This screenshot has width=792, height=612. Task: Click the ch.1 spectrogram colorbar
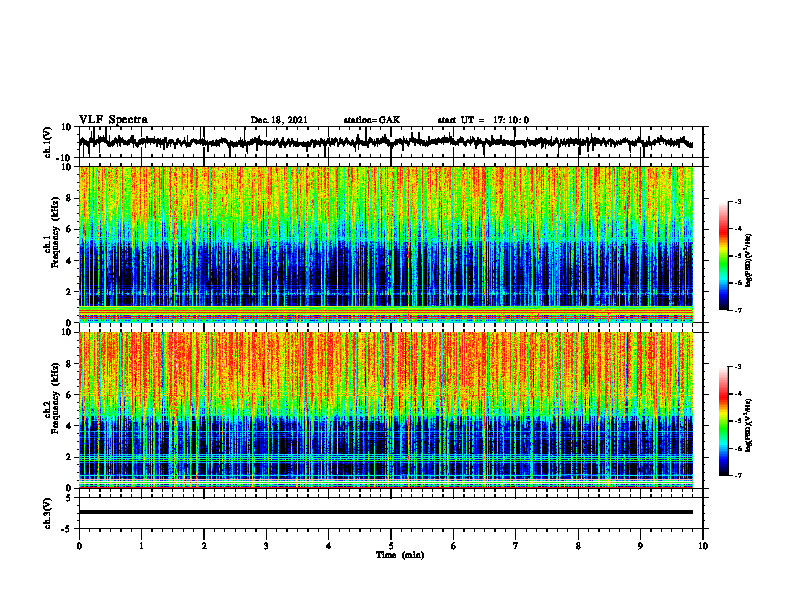[723, 256]
